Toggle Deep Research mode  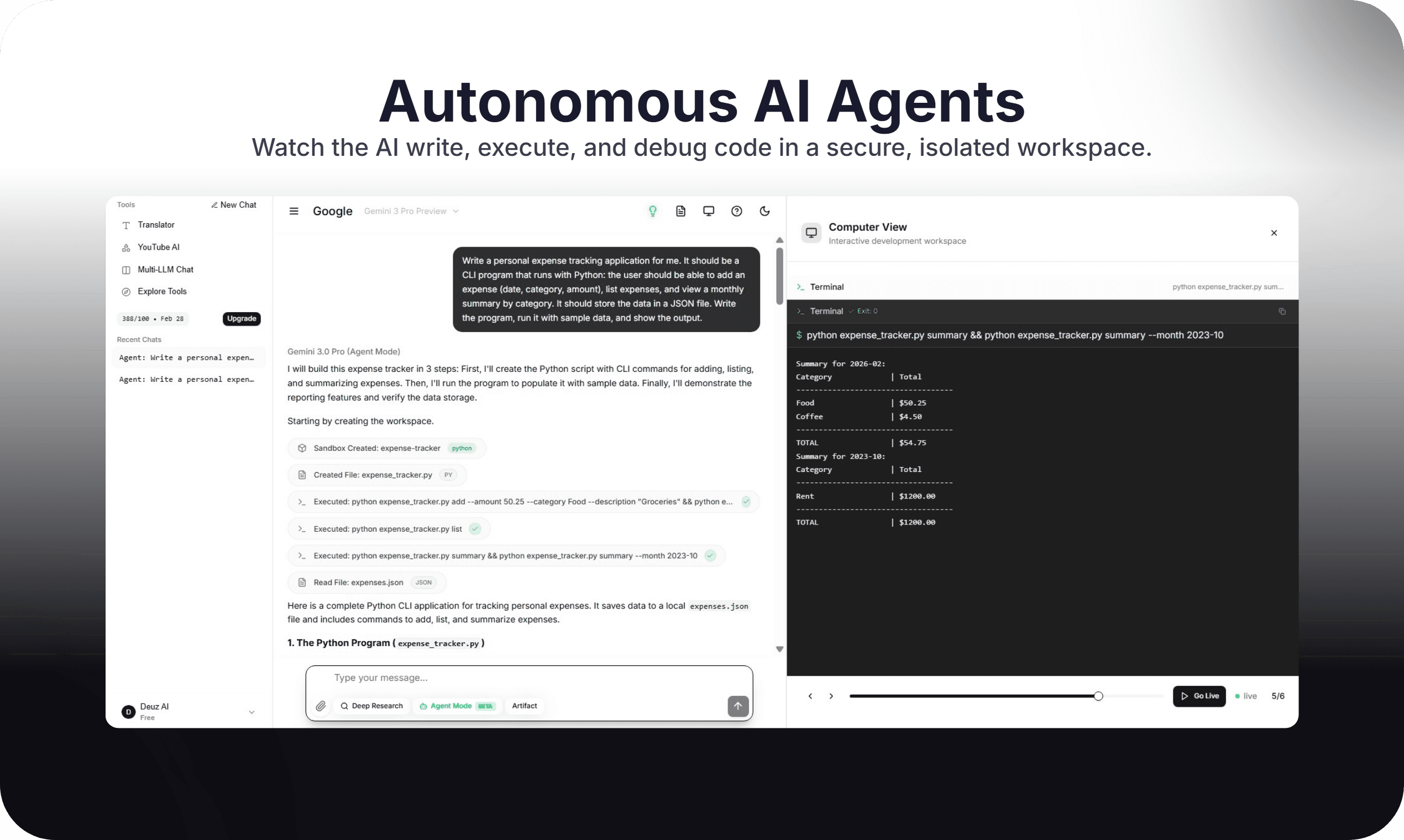tap(371, 706)
